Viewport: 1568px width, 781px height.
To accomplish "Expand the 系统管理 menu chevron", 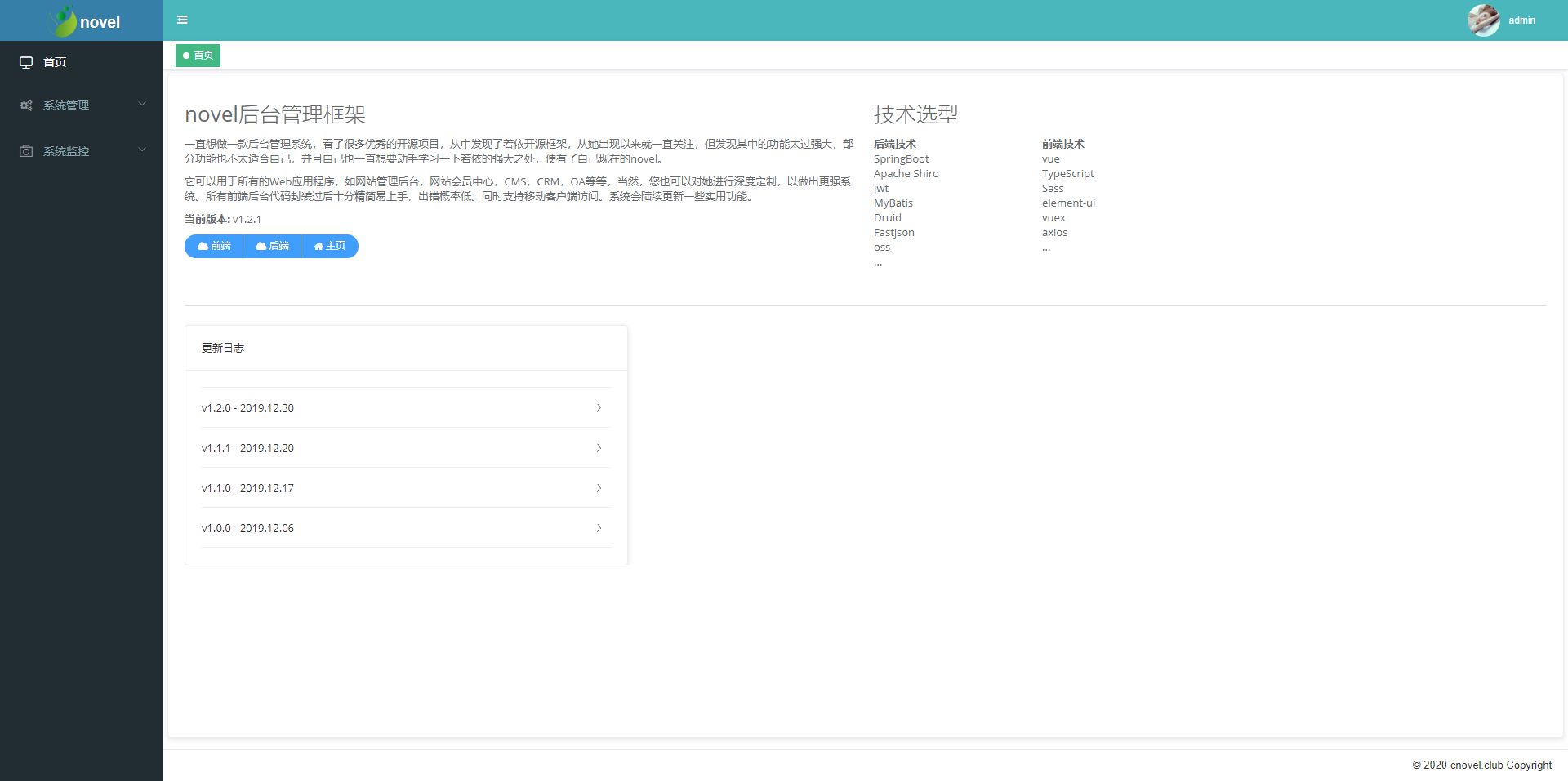I will pos(142,104).
